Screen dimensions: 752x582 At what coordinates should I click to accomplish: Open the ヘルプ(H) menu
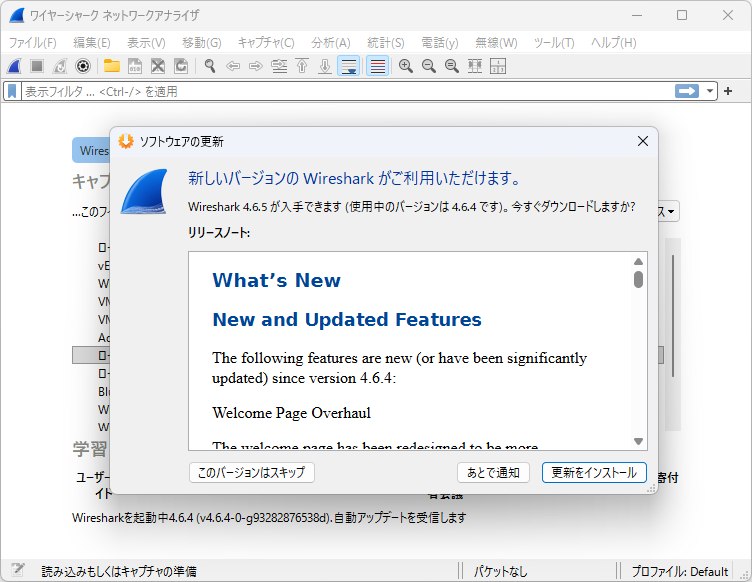click(x=613, y=43)
